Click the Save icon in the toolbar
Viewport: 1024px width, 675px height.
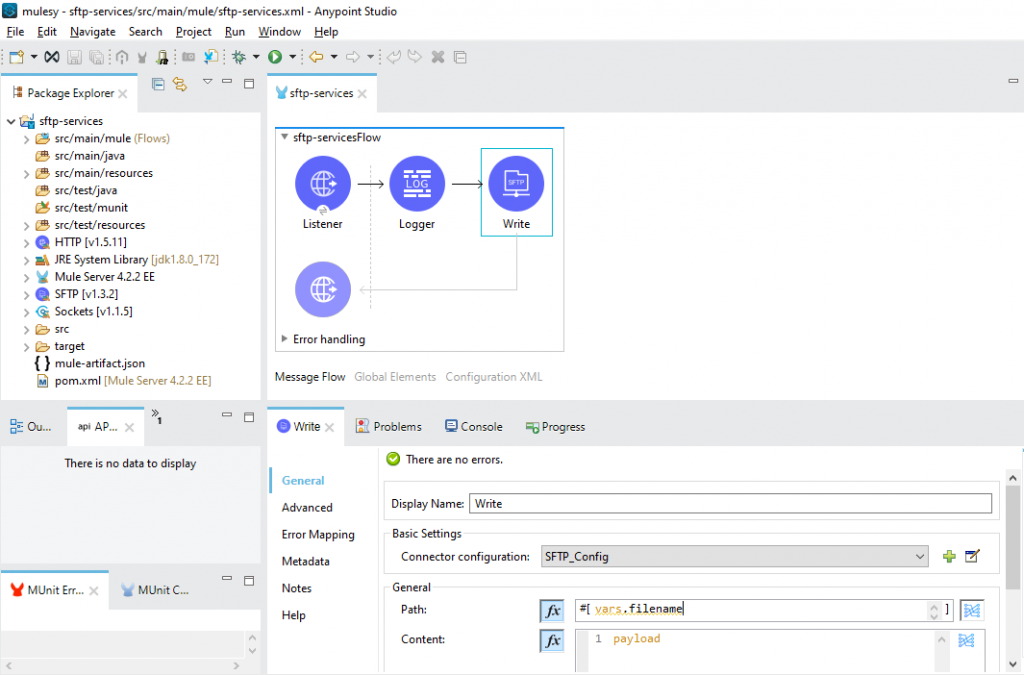[x=73, y=57]
